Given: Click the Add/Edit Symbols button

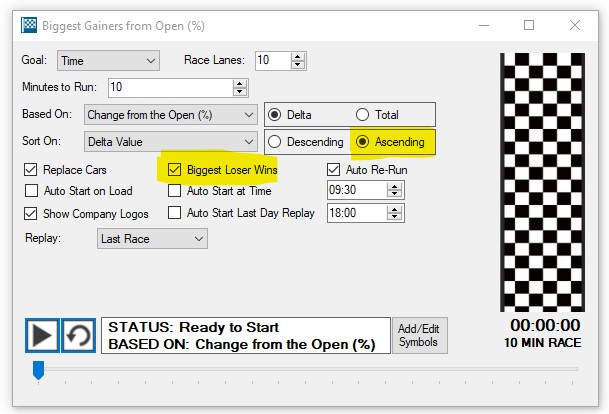Looking at the screenshot, I should (x=418, y=336).
